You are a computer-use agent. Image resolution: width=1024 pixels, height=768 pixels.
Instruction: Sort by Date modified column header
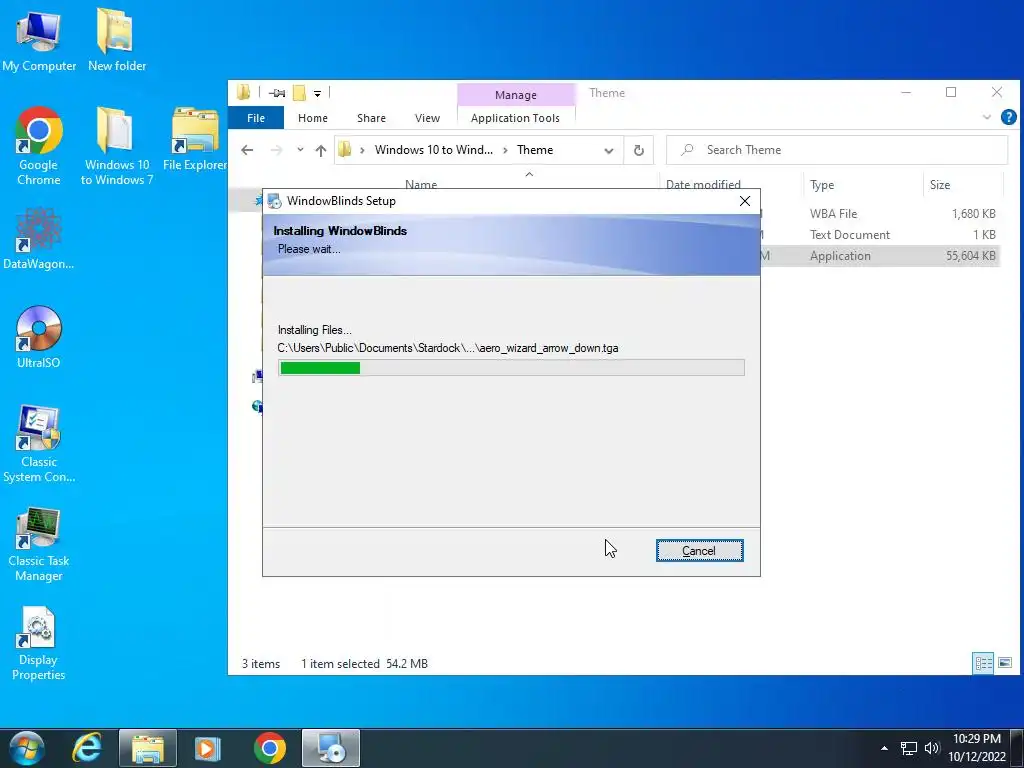pos(703,185)
